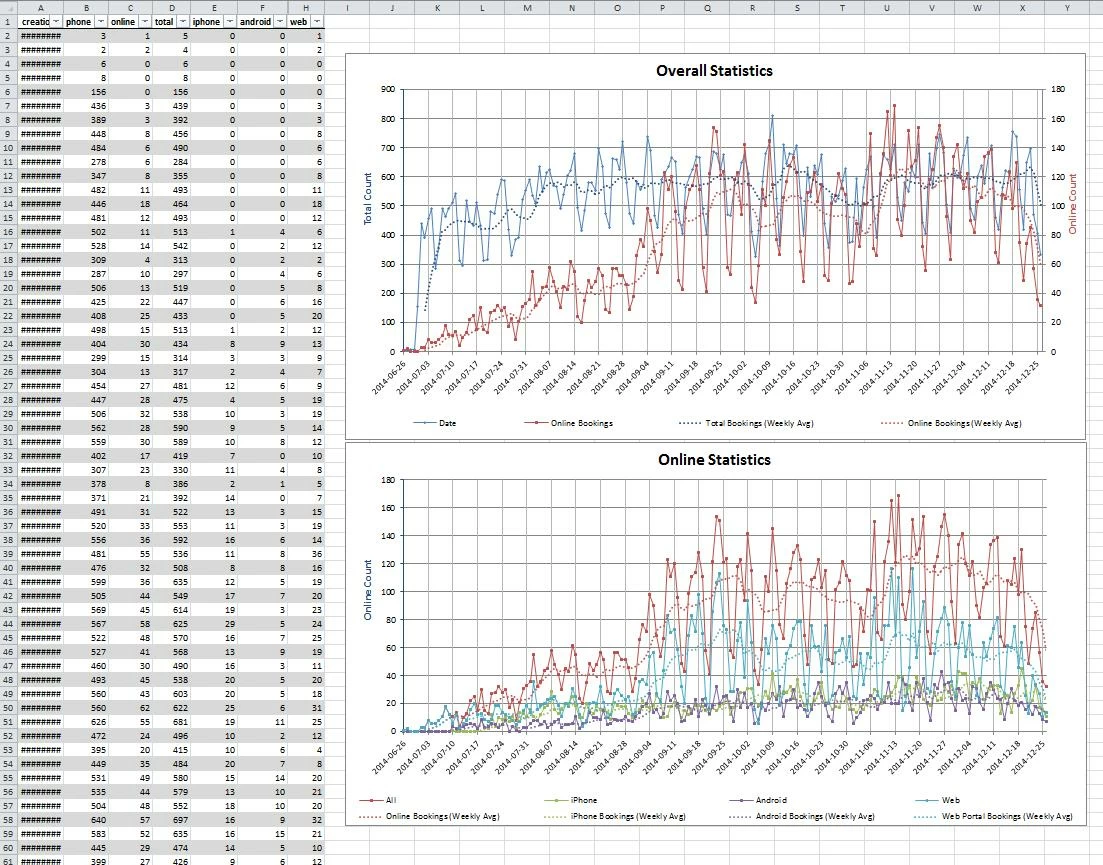Open filter dropdown for online column
This screenshot has width=1103, height=865.
pyautogui.click(x=145, y=22)
